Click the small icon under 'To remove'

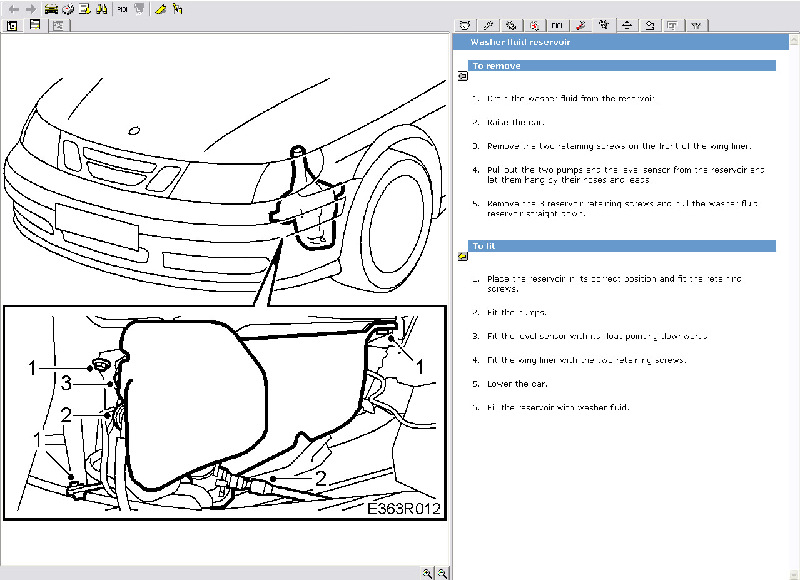(x=462, y=77)
